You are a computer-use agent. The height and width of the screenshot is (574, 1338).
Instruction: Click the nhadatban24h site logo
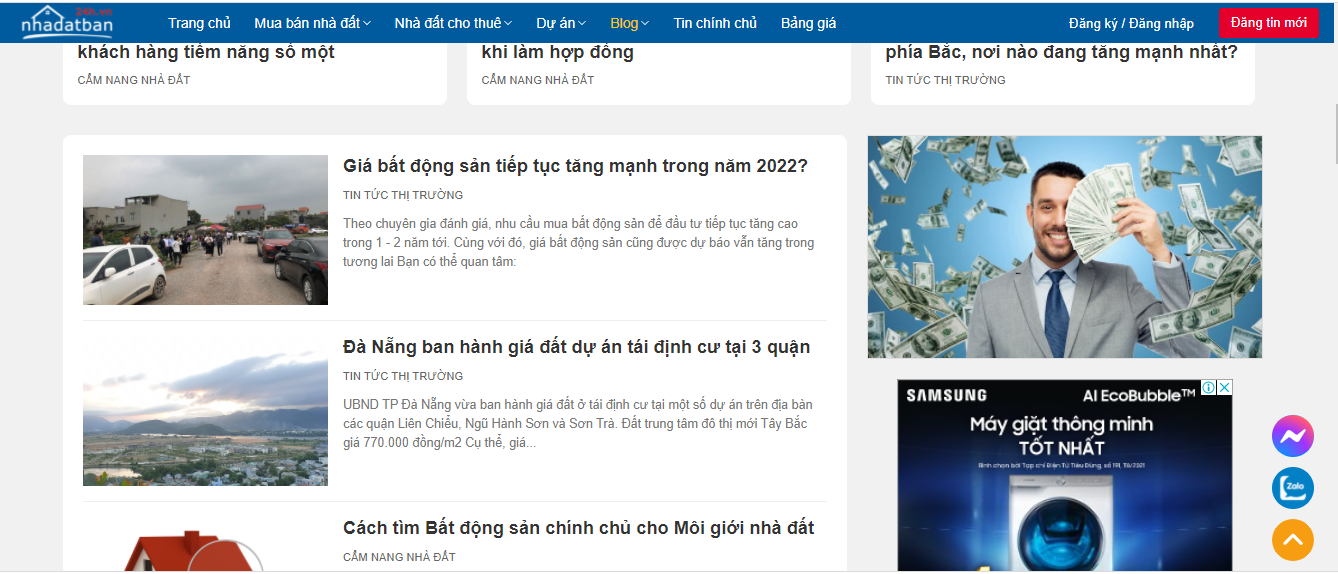[67, 22]
